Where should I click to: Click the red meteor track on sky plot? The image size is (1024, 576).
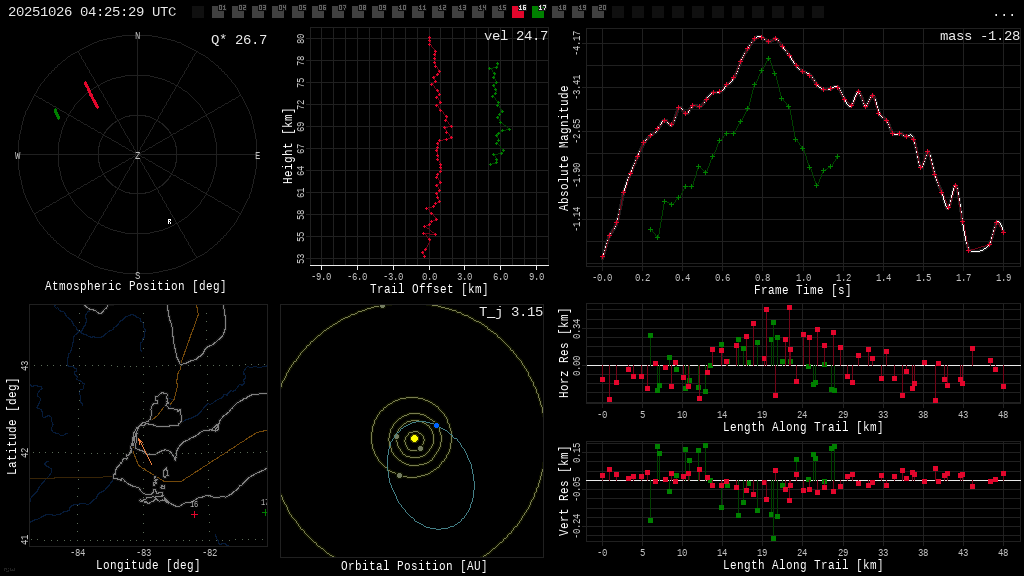pyautogui.click(x=91, y=95)
